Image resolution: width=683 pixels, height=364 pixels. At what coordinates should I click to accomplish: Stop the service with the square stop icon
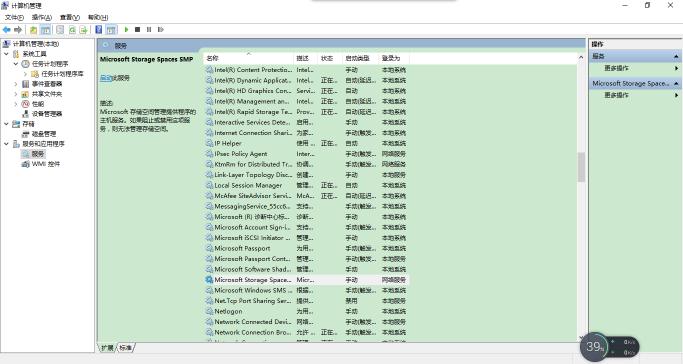click(x=138, y=30)
